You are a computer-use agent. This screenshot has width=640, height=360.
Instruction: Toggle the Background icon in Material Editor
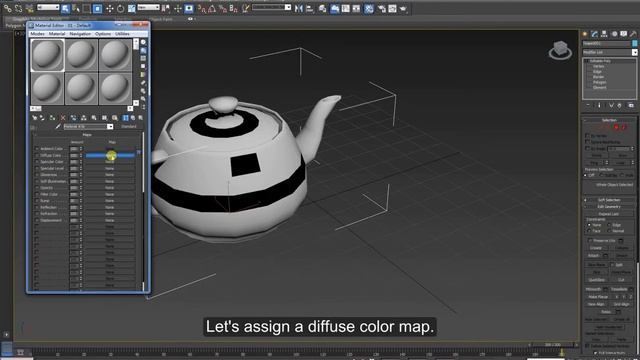pos(143,58)
